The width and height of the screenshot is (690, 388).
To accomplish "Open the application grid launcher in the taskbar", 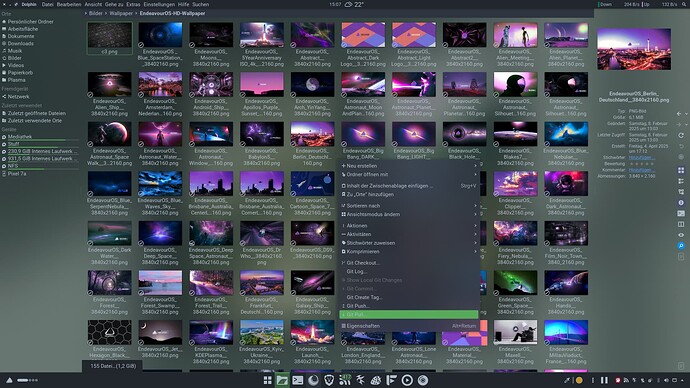I will 267,380.
